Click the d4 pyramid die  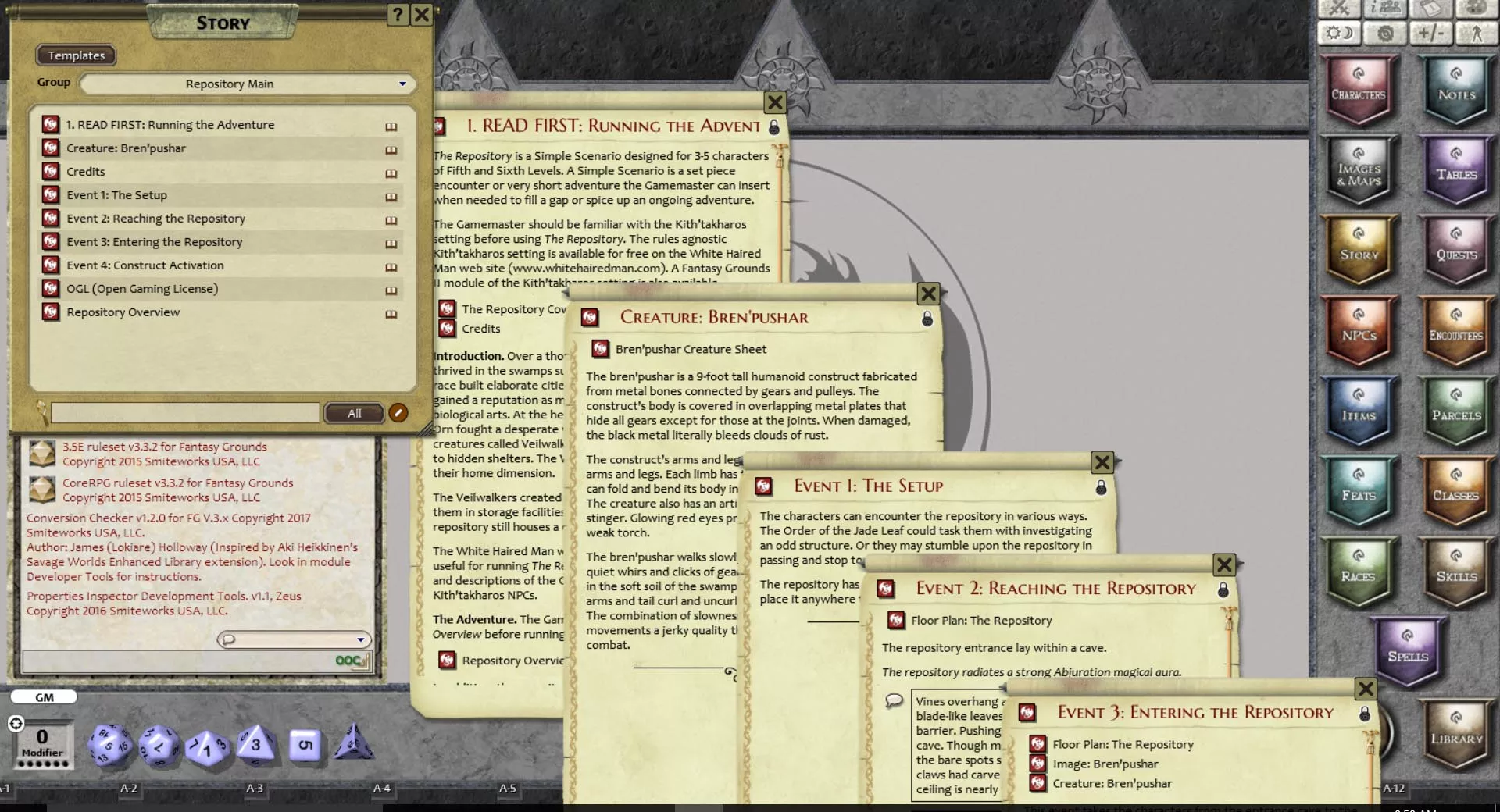tap(353, 743)
